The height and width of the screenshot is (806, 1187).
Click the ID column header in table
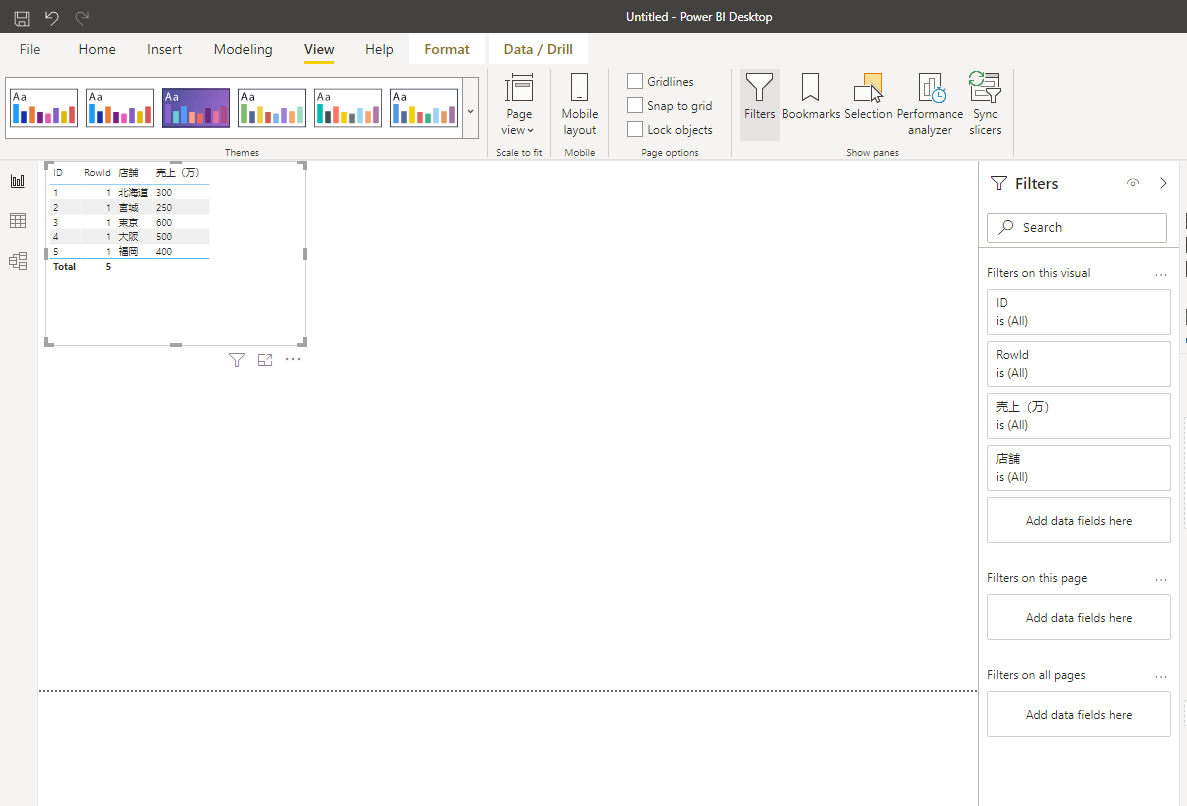tap(58, 173)
